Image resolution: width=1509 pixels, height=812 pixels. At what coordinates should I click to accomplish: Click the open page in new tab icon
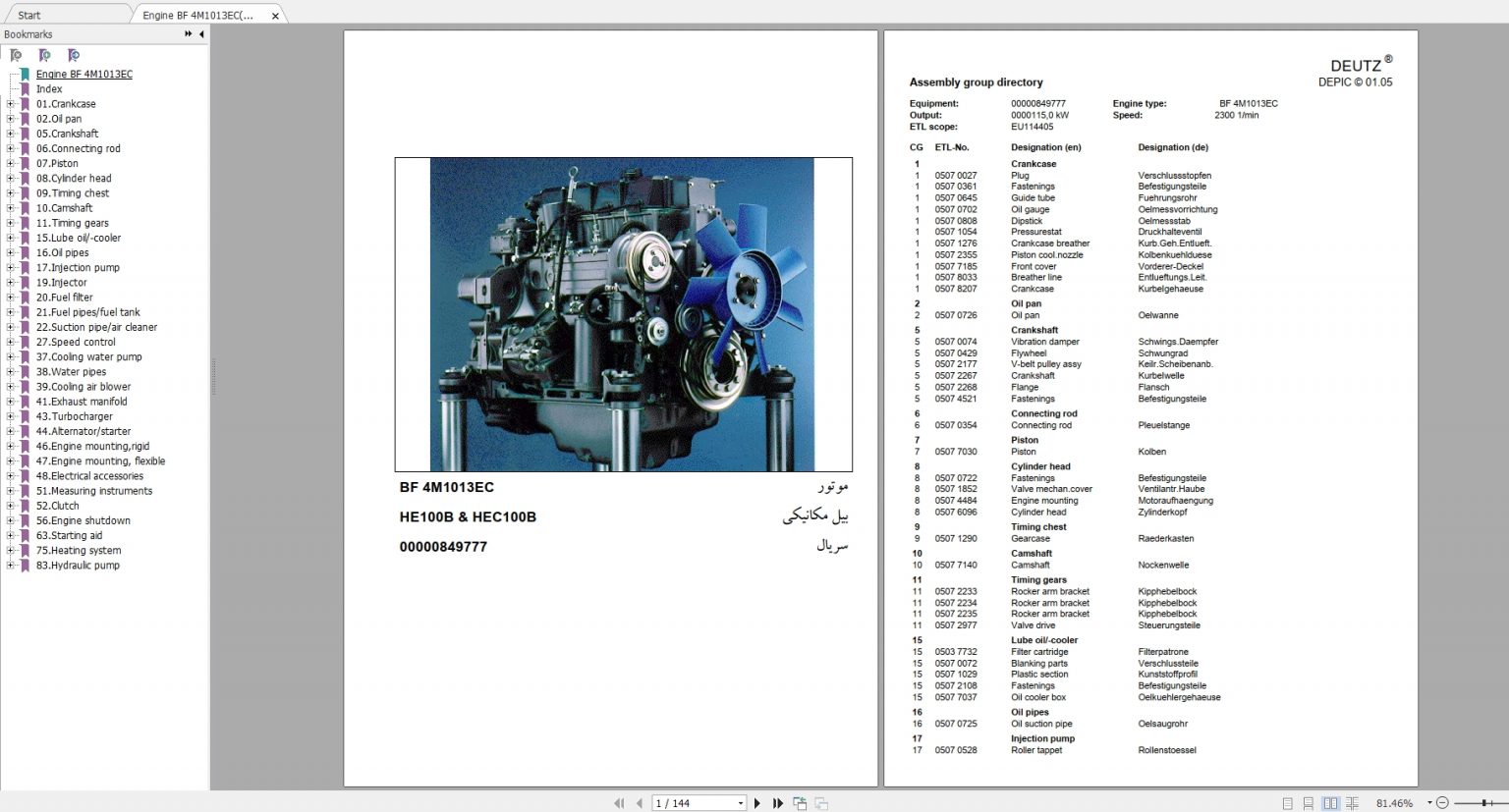point(800,802)
